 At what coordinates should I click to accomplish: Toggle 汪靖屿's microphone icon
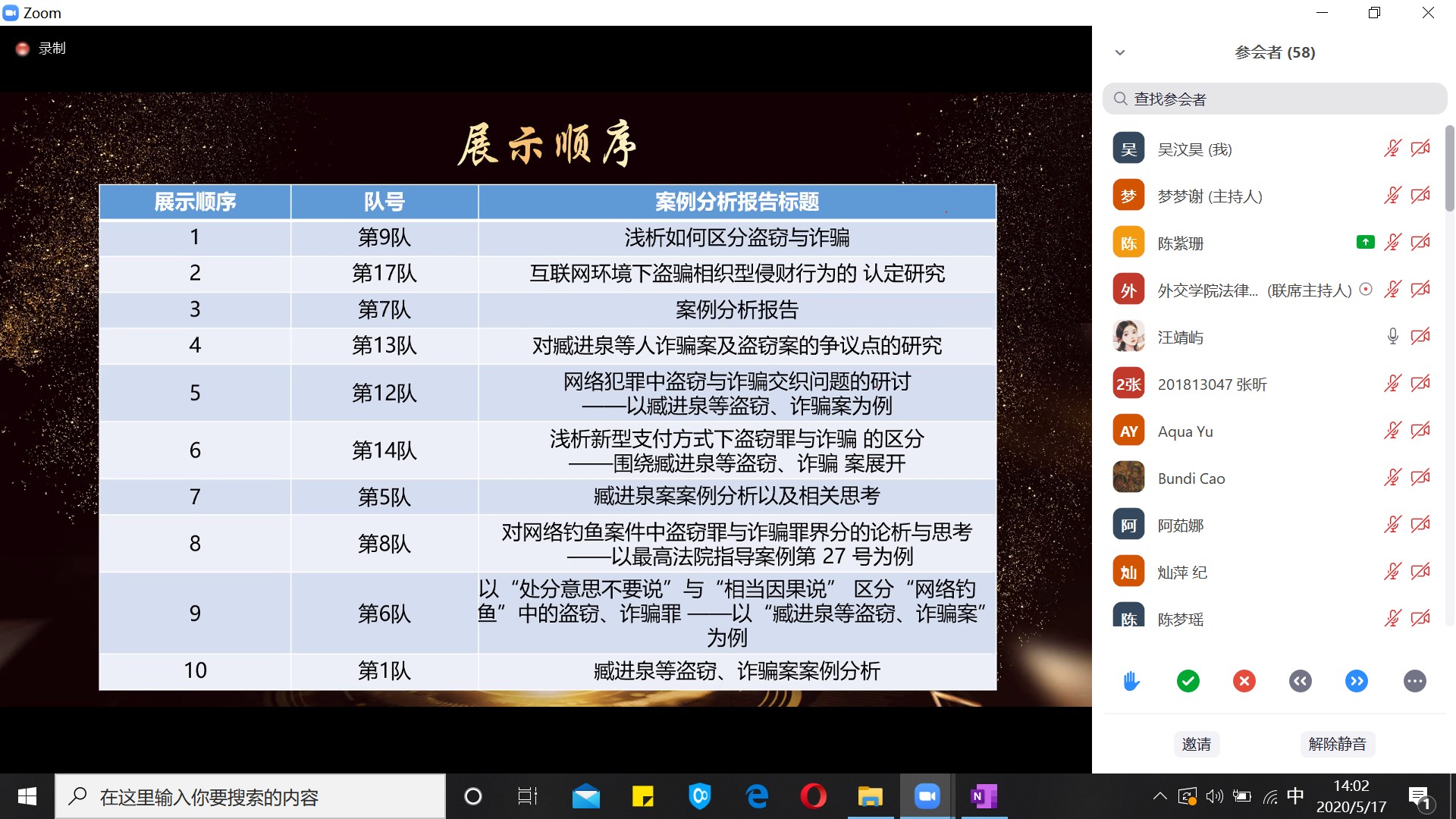tap(1392, 337)
